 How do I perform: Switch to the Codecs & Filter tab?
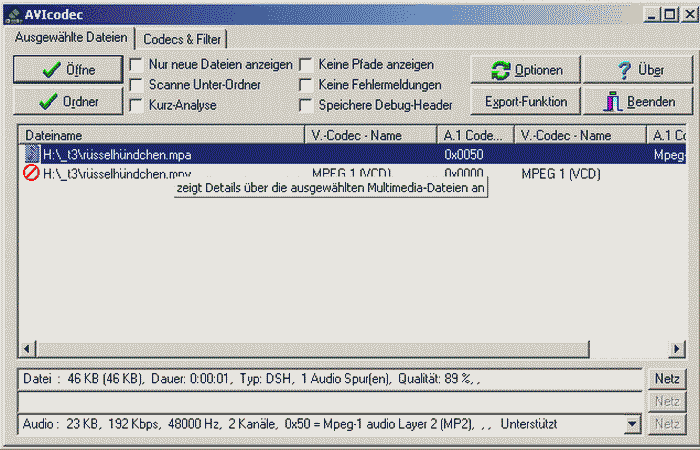[183, 39]
